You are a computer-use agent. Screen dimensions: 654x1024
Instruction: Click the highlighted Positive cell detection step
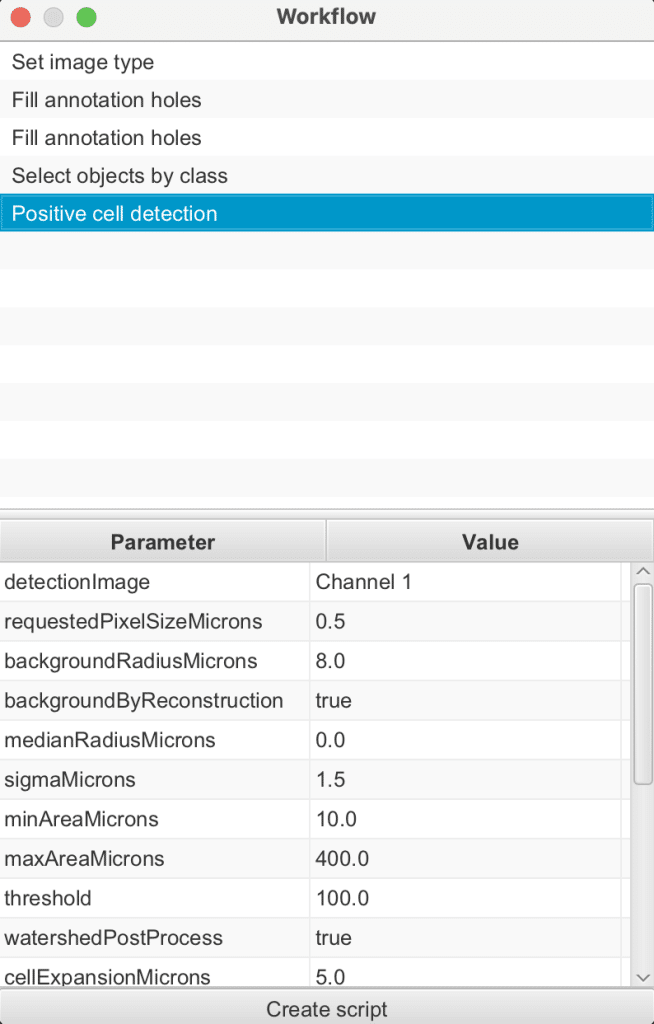[114, 214]
